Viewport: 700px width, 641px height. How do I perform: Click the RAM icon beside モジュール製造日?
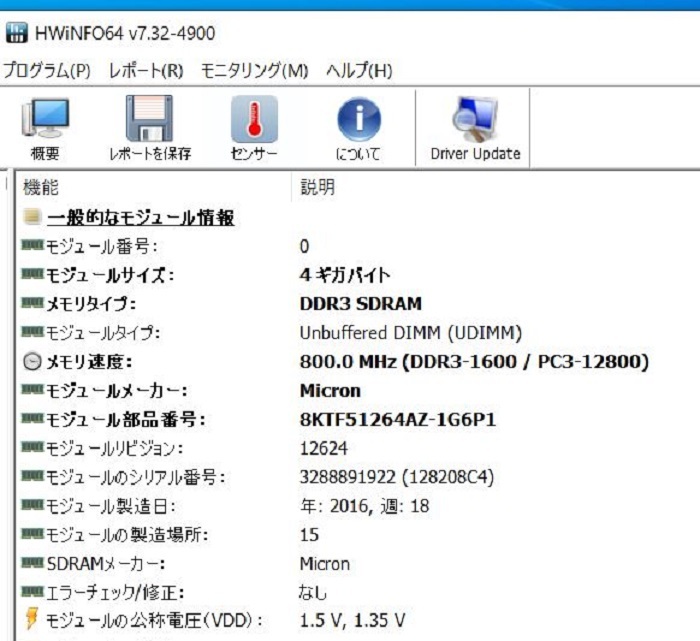[x=33, y=505]
